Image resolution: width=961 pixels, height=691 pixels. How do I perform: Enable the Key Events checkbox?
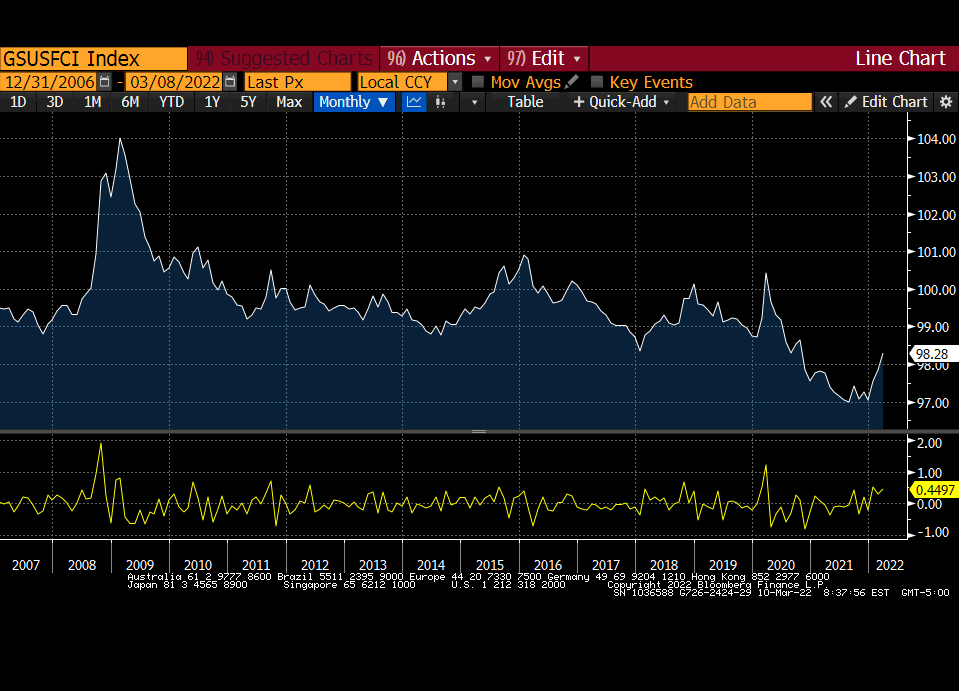[x=597, y=82]
